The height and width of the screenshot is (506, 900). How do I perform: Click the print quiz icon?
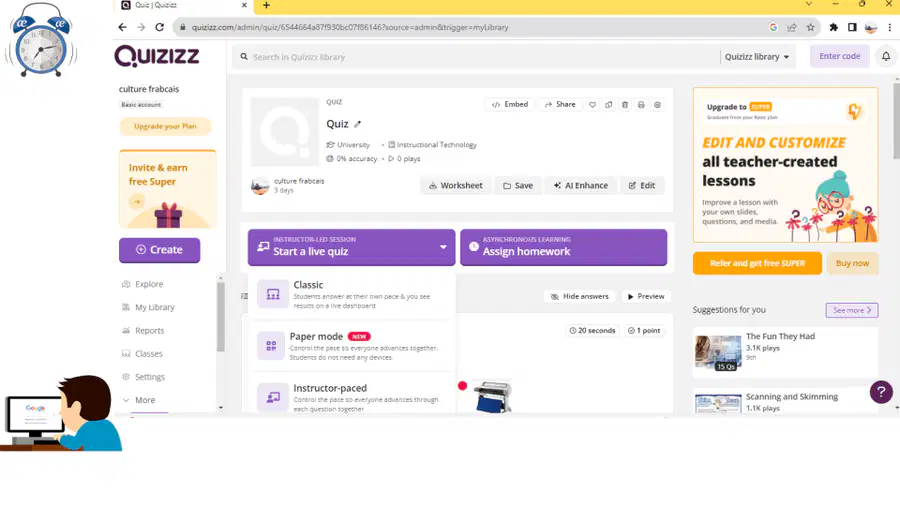[x=641, y=104]
